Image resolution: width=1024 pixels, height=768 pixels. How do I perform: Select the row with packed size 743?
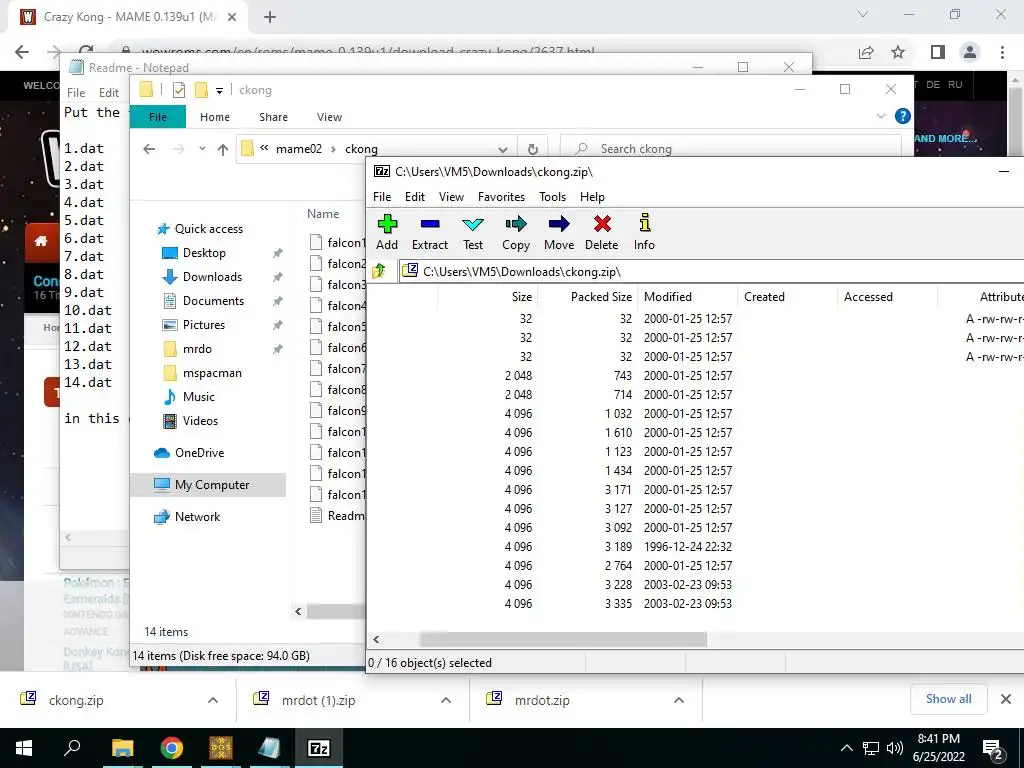tap(696, 376)
